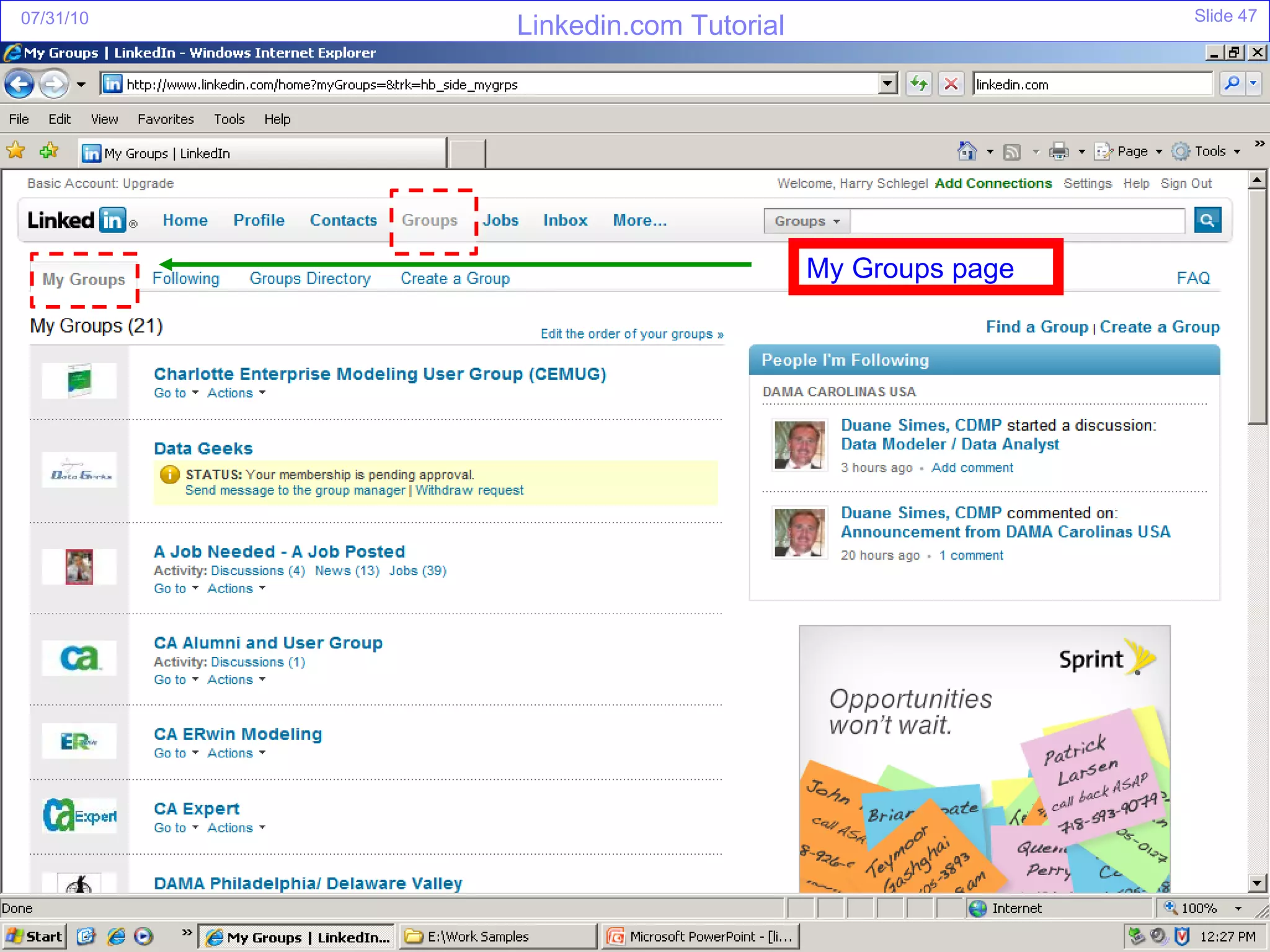Click the Add to Favorites icon
The height and width of the screenshot is (952, 1270).
click(48, 151)
